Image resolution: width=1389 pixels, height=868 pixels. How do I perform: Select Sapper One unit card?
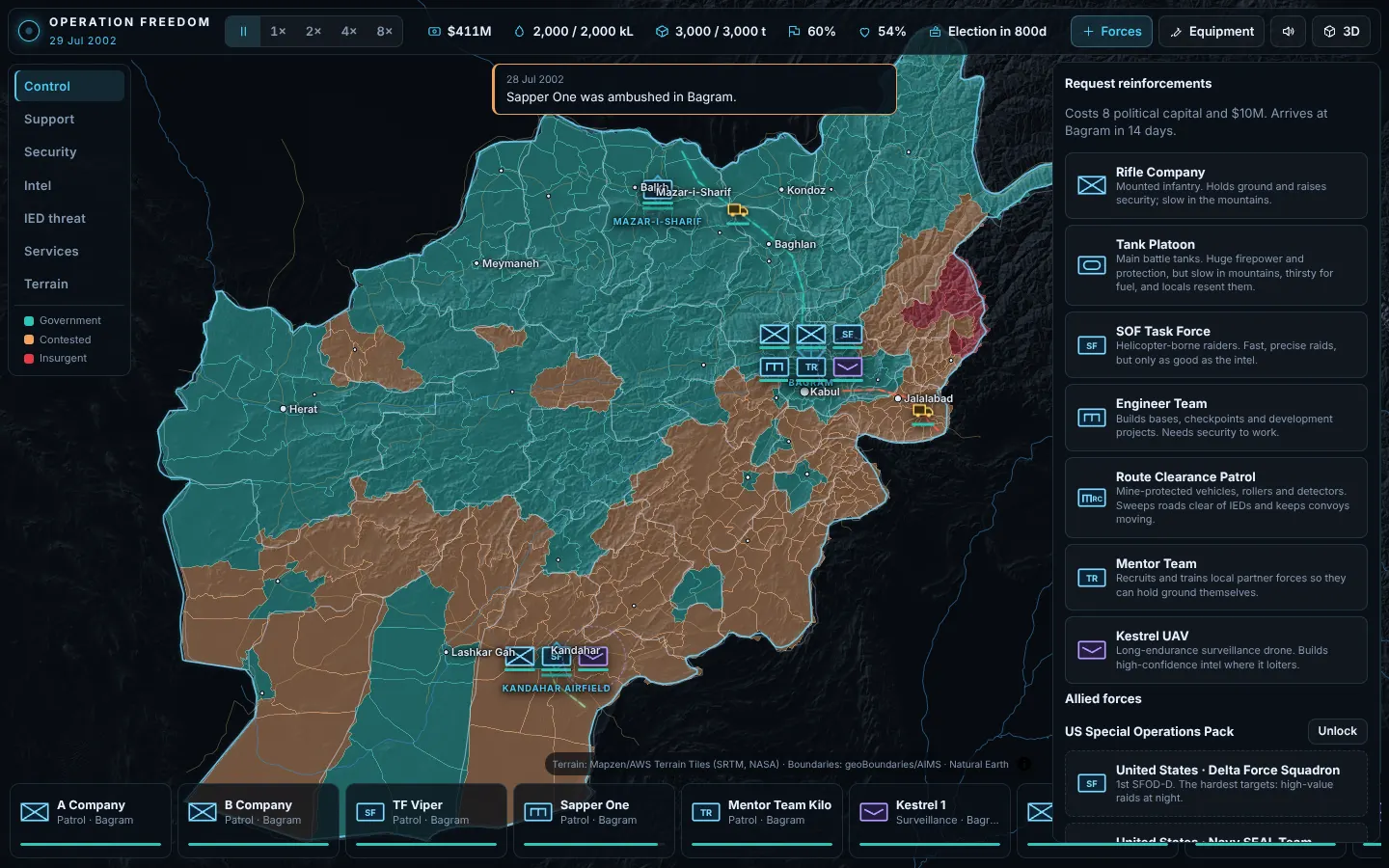click(594, 820)
